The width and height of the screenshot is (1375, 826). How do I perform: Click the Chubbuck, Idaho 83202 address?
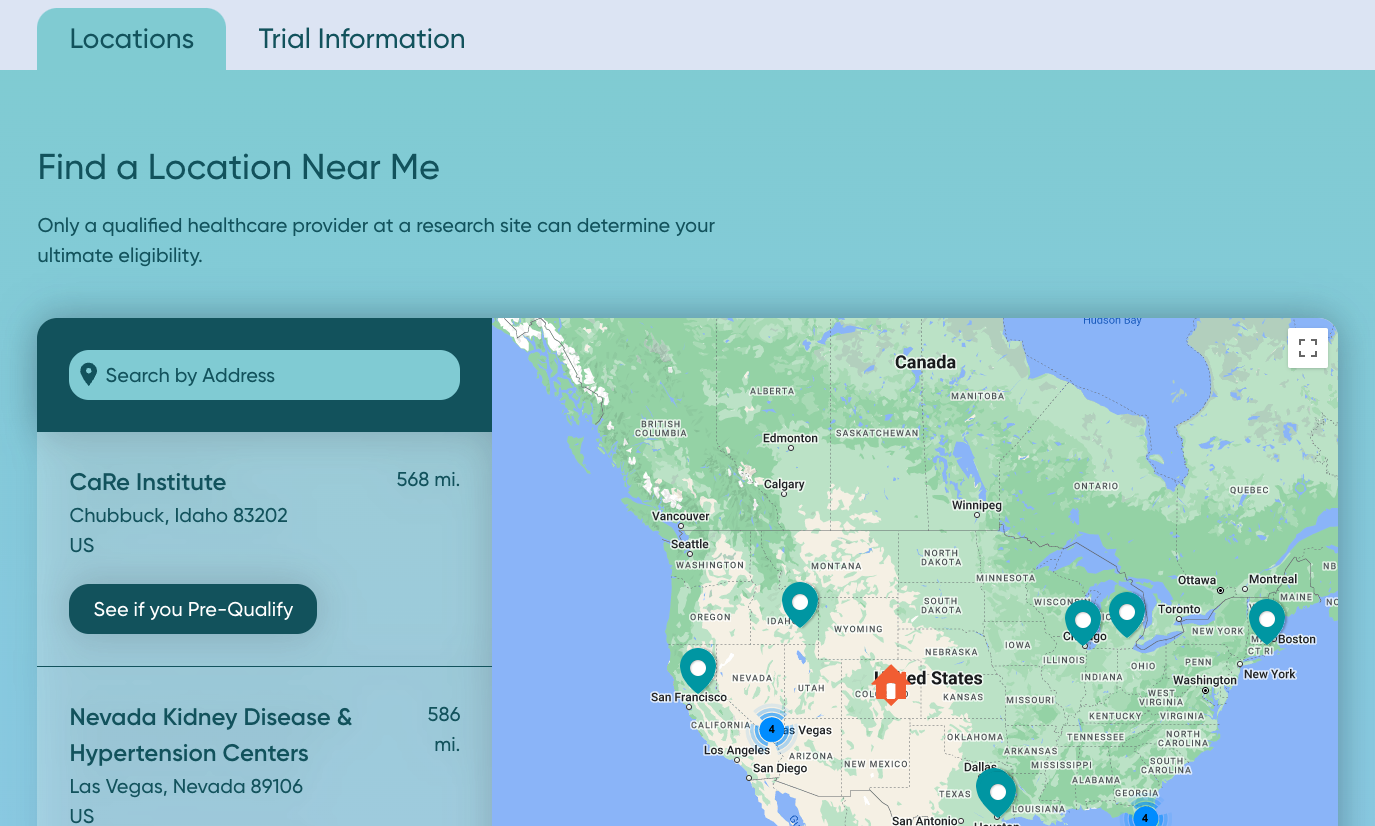point(179,516)
